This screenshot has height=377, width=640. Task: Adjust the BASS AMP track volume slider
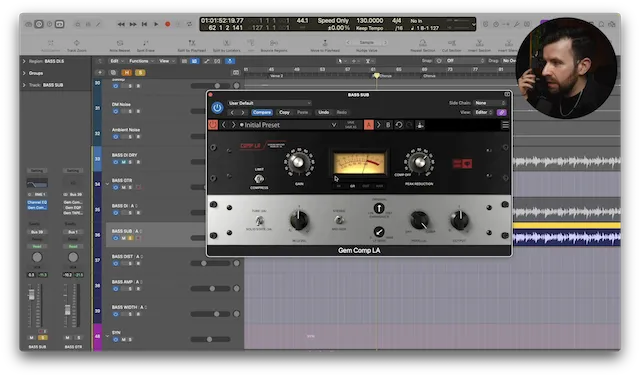212,288
